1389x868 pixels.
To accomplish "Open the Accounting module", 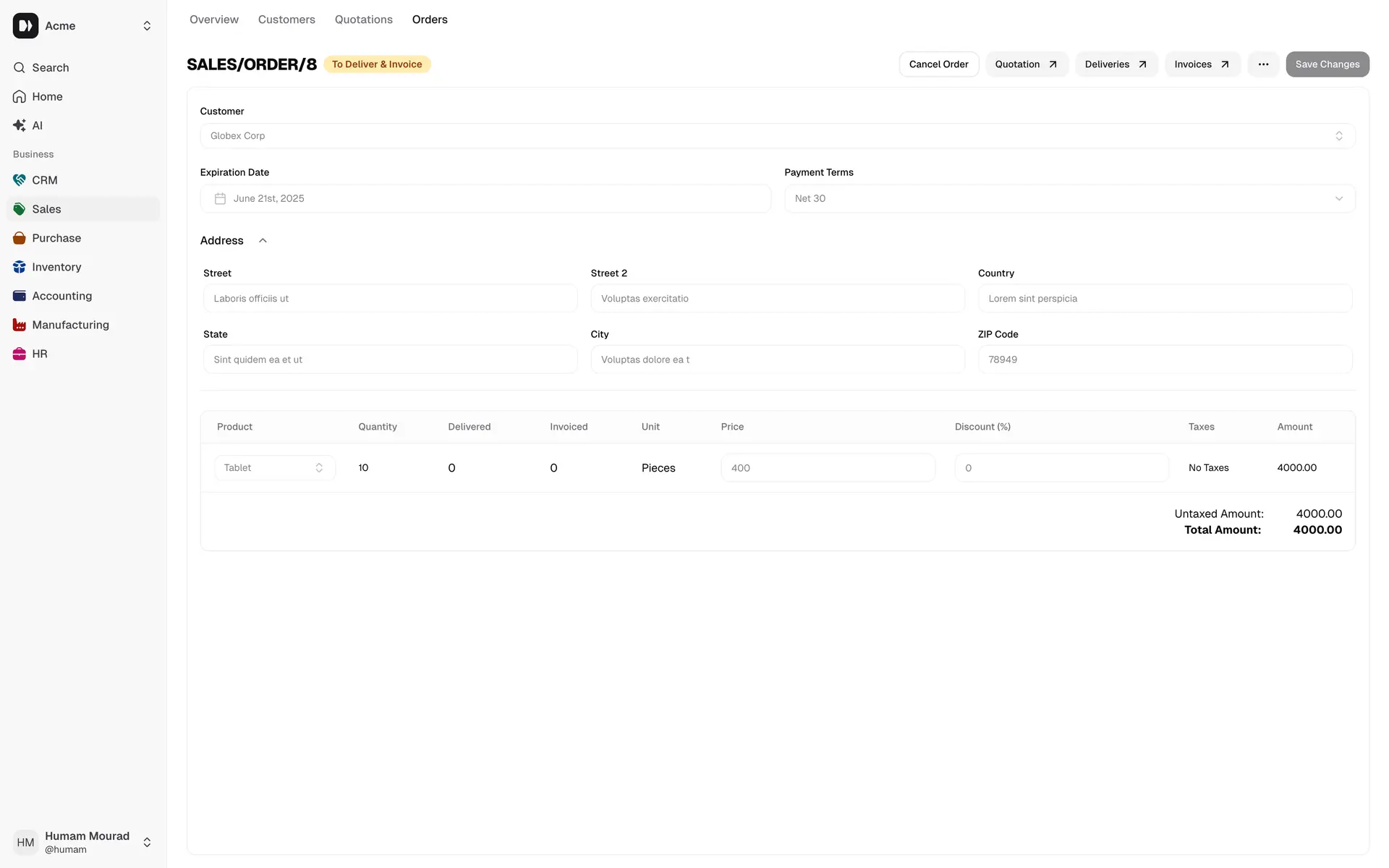I will point(61,296).
